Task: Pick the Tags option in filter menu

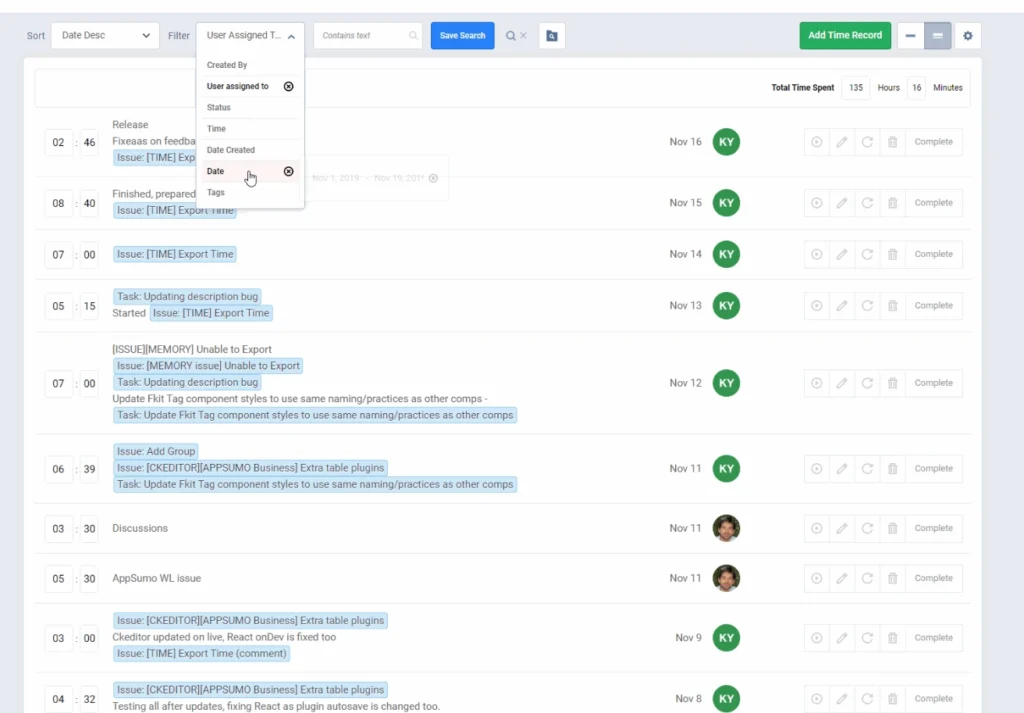Action: (x=216, y=193)
